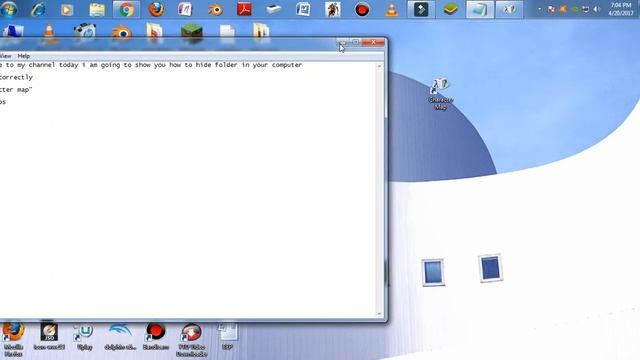Launch Internet Explorer from the taskbar

[x=38, y=9]
